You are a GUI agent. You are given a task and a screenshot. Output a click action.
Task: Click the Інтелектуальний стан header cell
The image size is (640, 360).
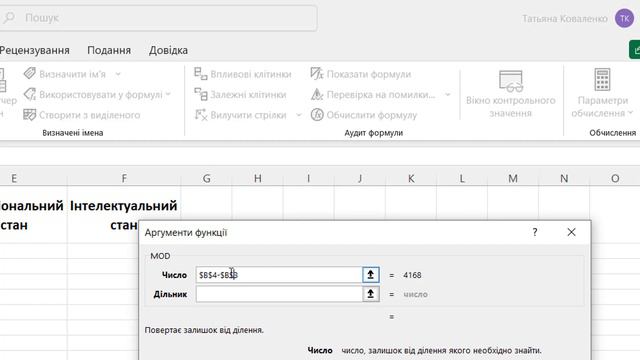pos(124,215)
